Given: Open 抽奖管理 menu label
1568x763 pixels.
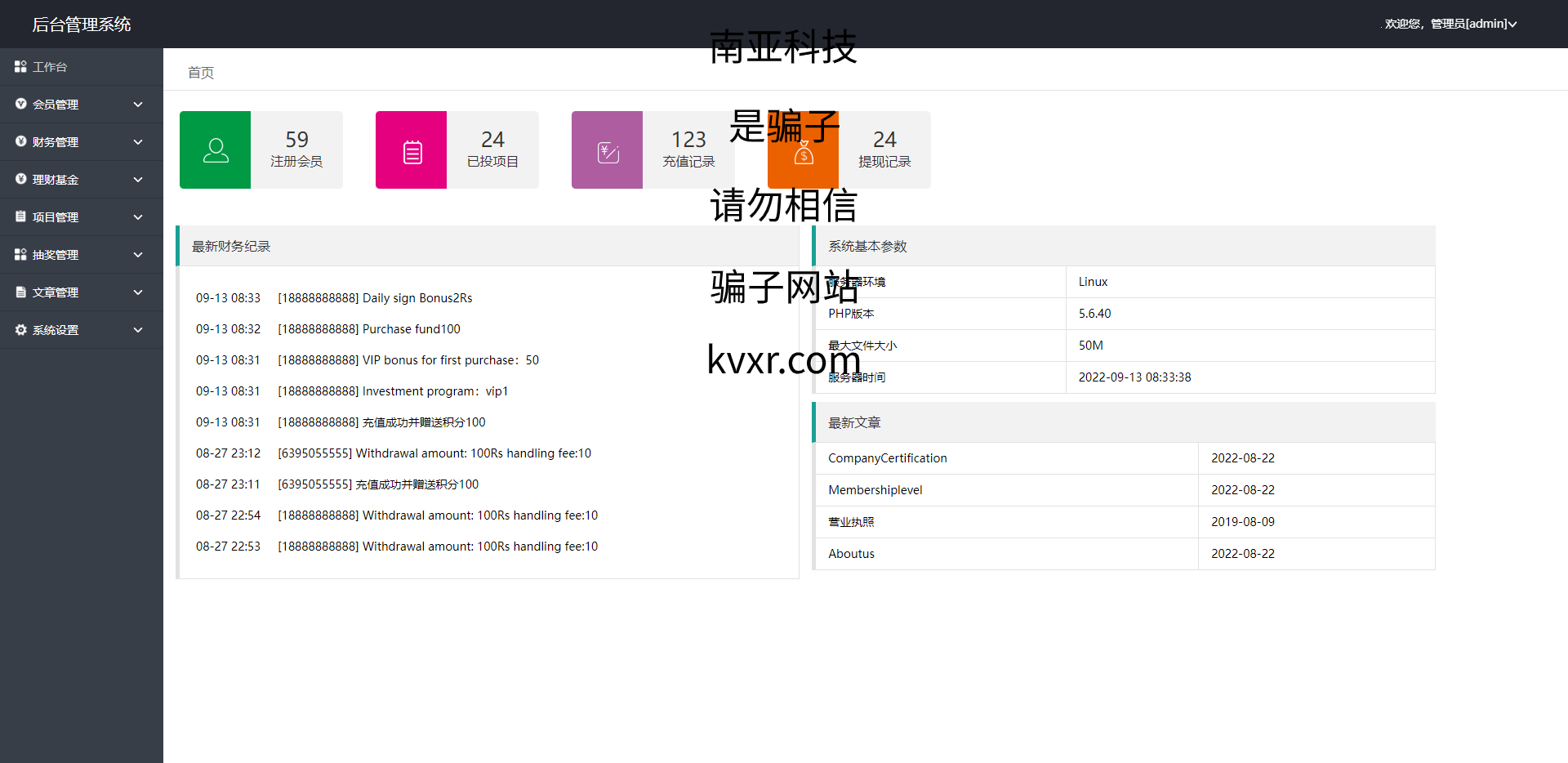Looking at the screenshot, I should point(56,255).
